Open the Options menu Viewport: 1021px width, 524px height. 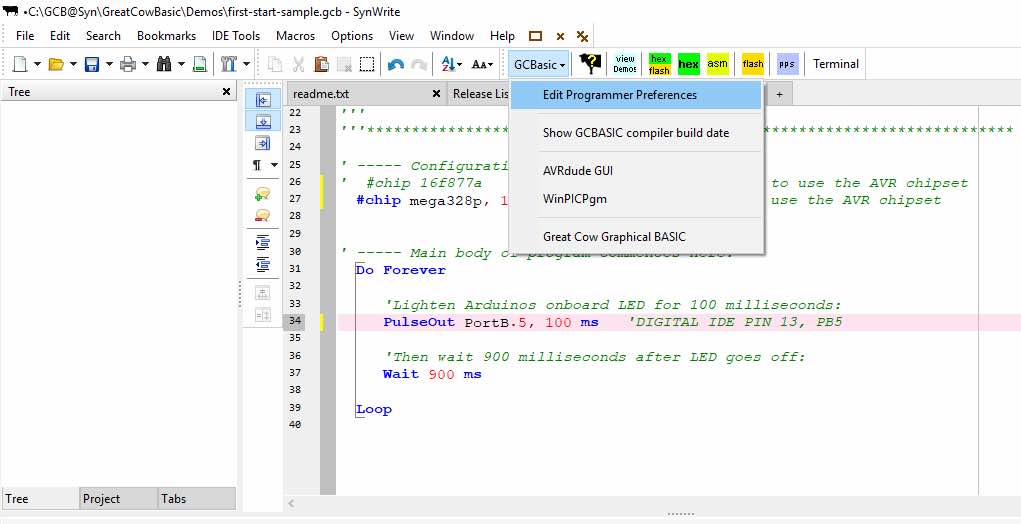pos(352,36)
